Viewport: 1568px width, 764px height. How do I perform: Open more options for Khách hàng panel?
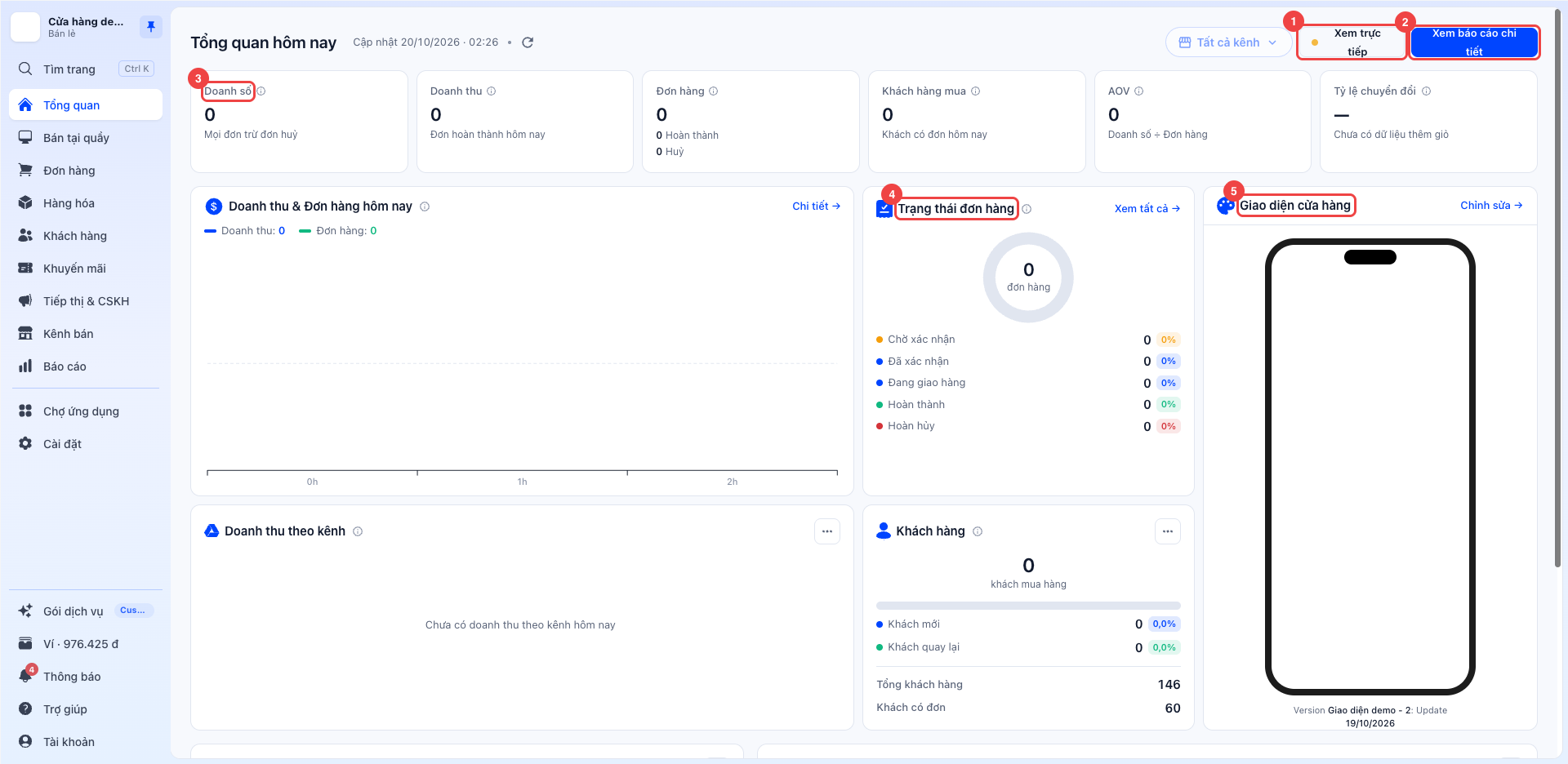(1168, 531)
